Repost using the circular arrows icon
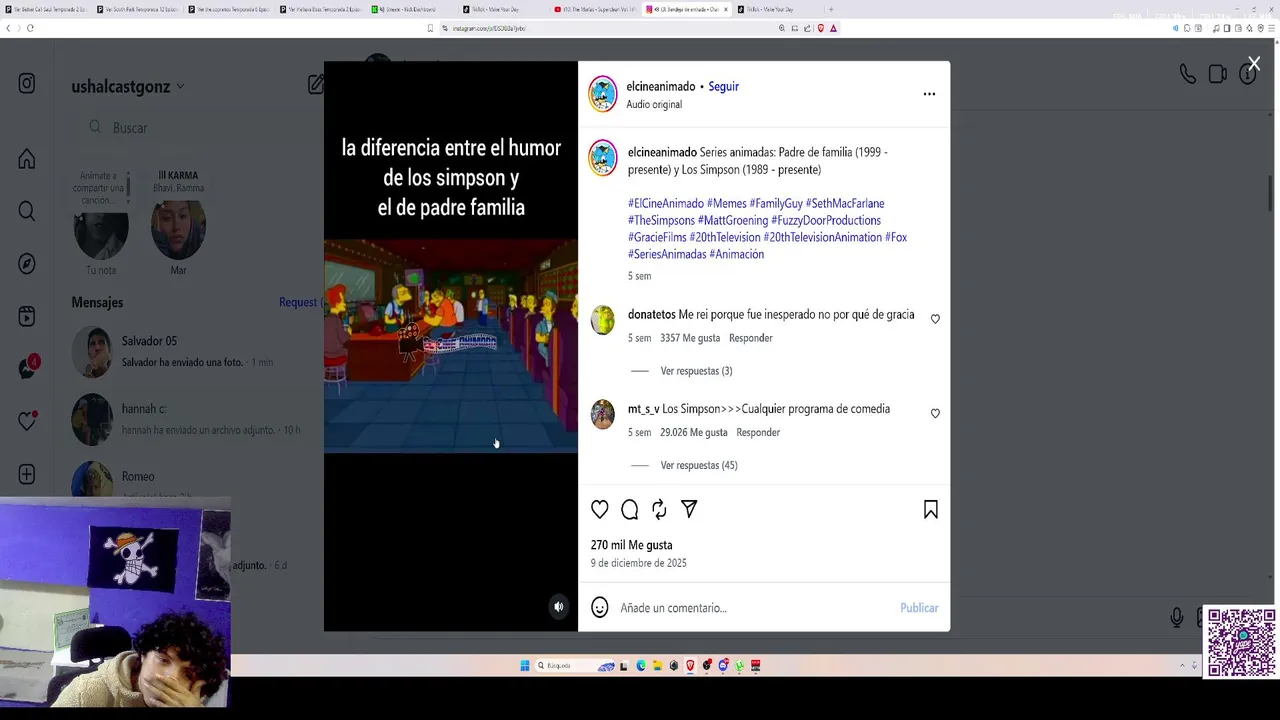Screen dimensions: 1280x720 659,510
